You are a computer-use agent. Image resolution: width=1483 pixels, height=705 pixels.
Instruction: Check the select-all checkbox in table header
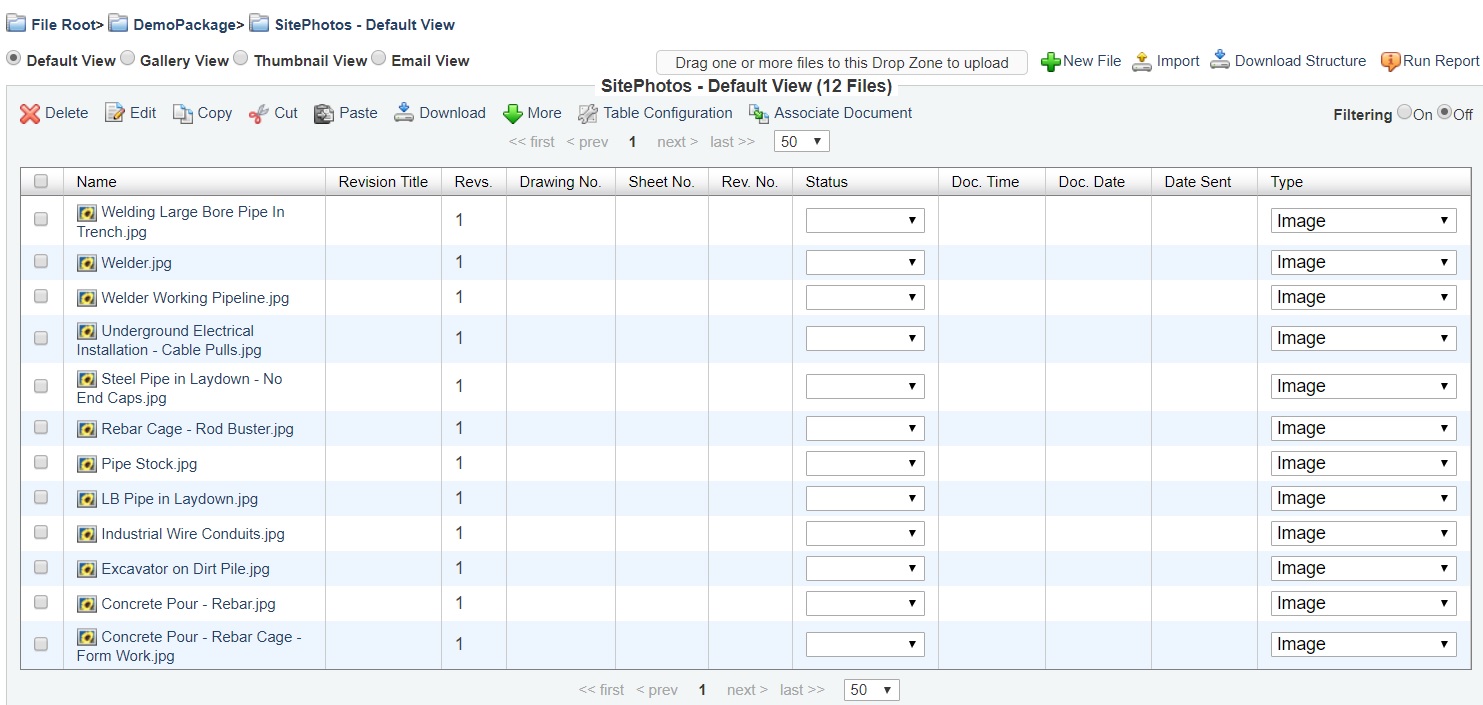pos(41,181)
